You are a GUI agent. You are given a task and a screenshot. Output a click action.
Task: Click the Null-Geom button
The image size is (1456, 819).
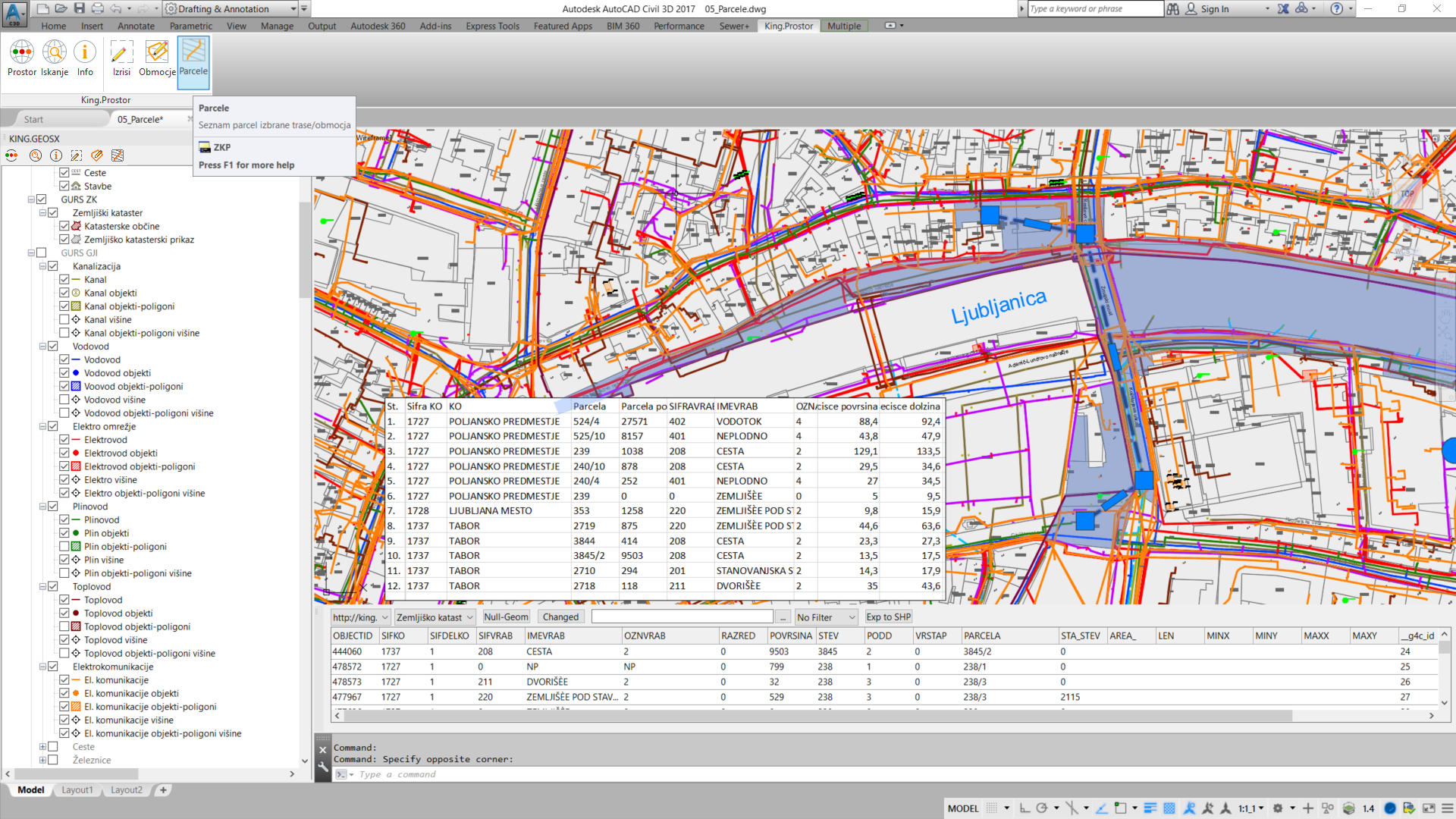(506, 617)
